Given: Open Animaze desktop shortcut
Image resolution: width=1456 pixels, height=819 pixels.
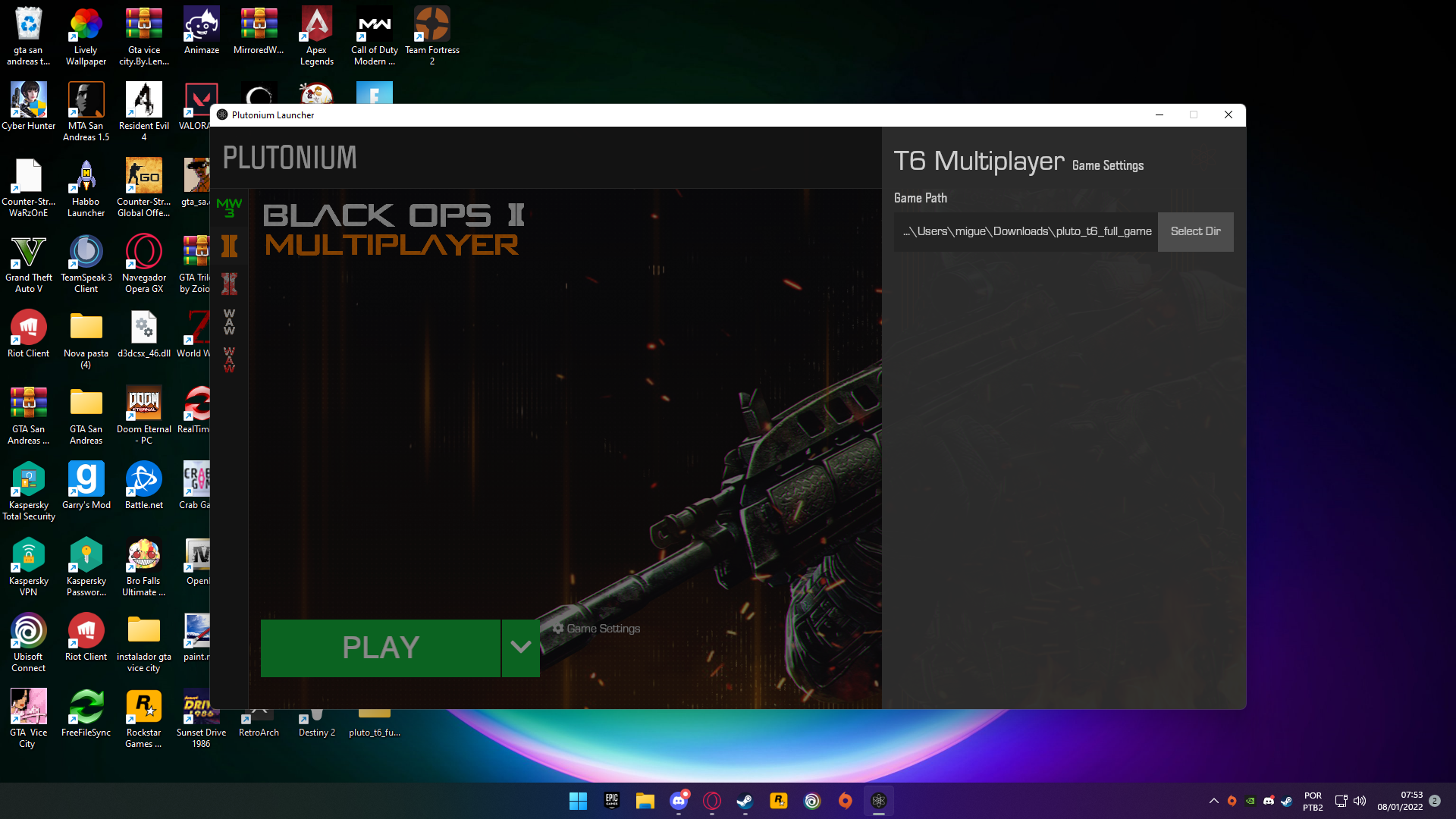Looking at the screenshot, I should tap(202, 30).
